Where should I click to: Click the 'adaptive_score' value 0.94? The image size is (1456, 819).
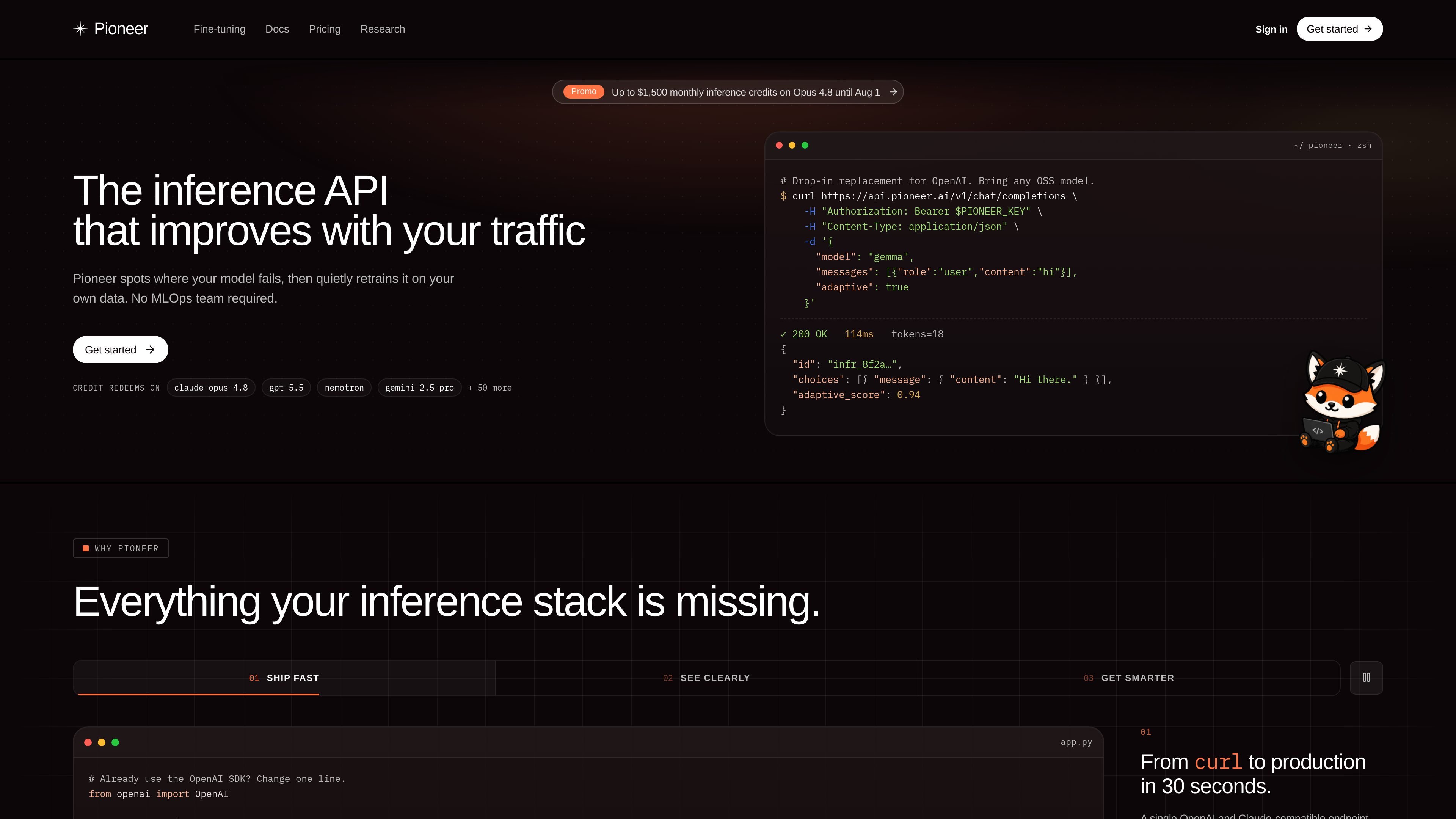908,394
